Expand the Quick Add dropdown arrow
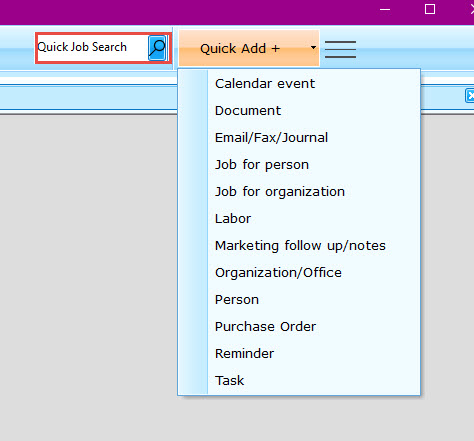 313,48
